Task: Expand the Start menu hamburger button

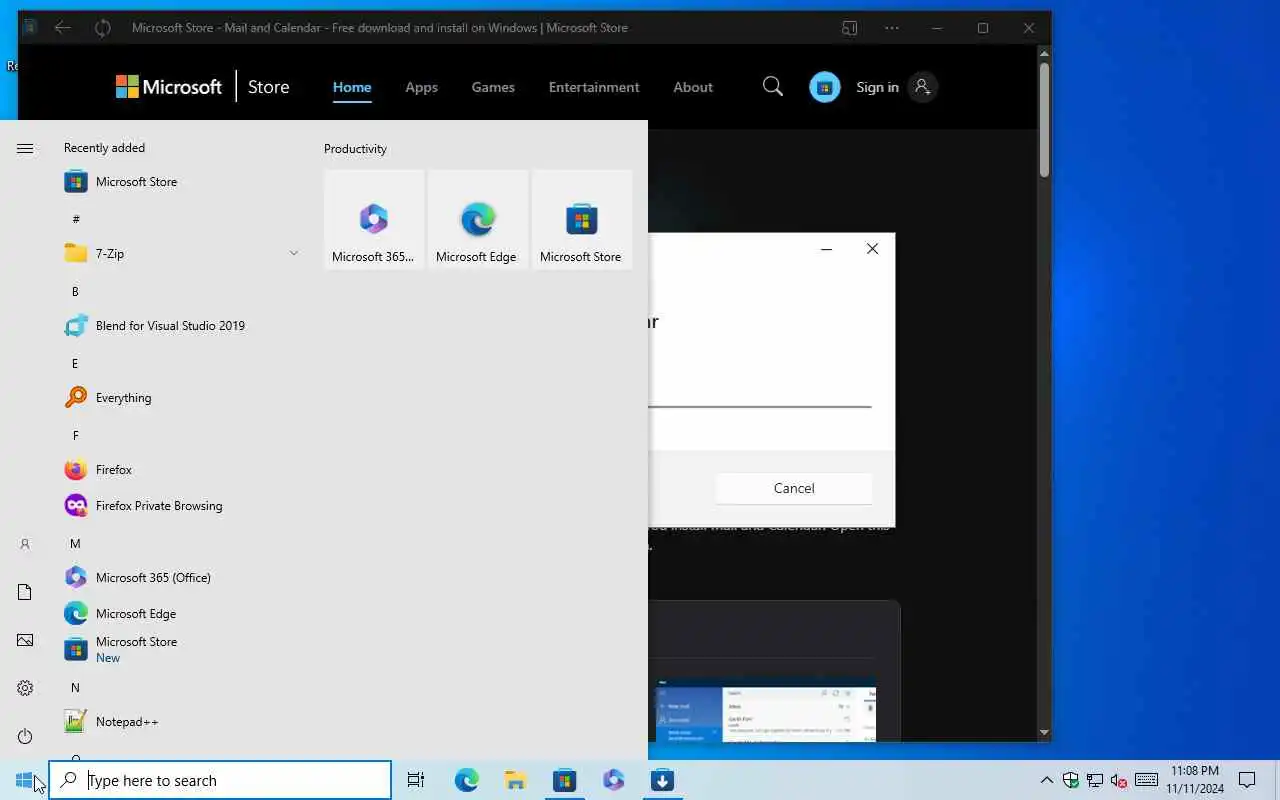Action: click(x=25, y=148)
